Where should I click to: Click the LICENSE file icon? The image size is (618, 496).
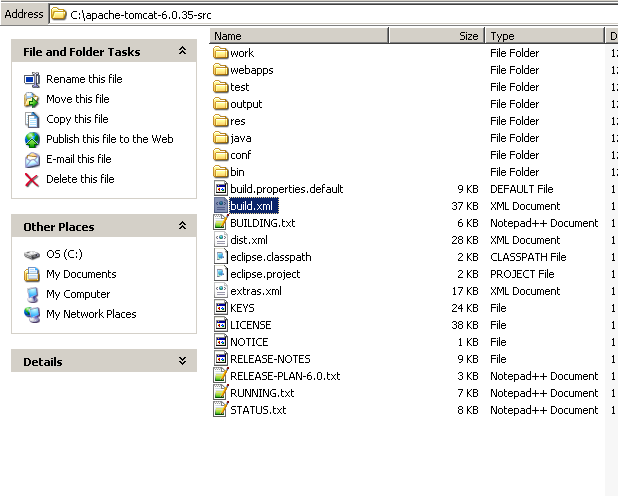[x=221, y=324]
